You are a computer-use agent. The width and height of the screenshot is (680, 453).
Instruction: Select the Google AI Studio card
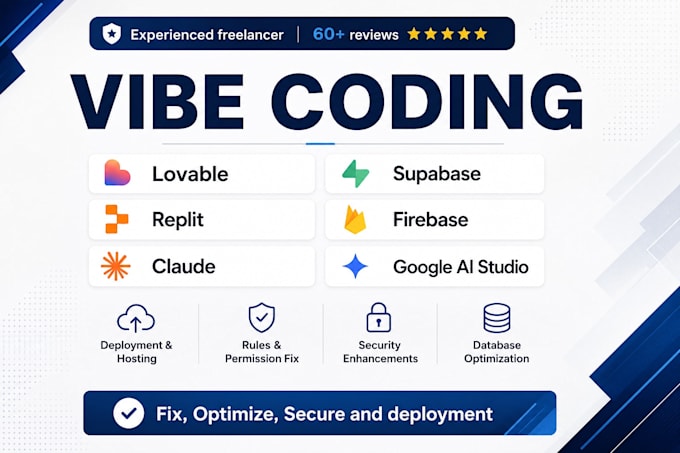coord(435,266)
